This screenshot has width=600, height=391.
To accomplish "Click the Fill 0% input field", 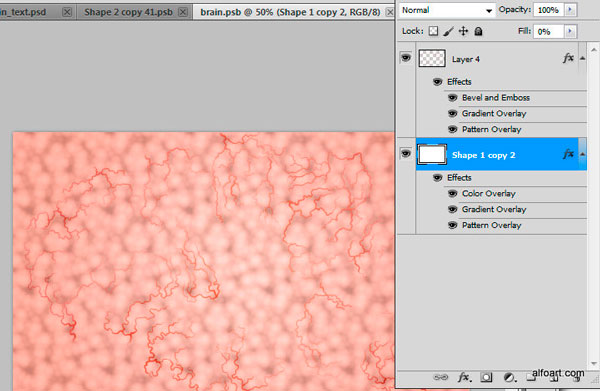I will tap(549, 32).
